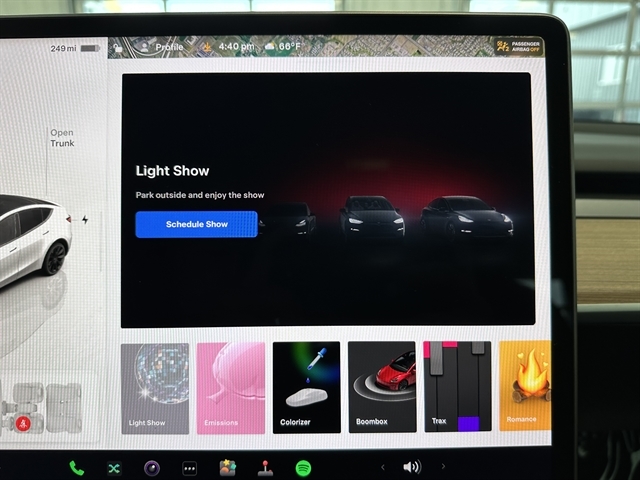Open the Romance campfire tile
The image size is (640, 480).
525,386
